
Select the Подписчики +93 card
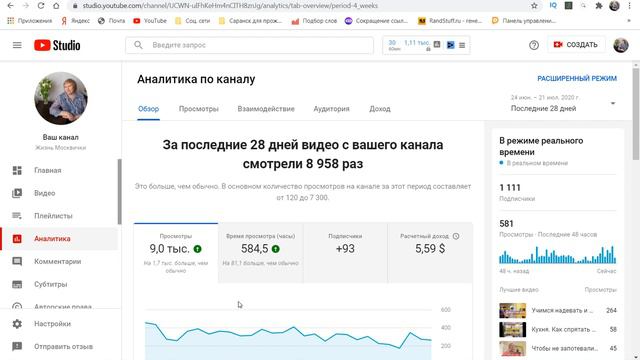345,253
